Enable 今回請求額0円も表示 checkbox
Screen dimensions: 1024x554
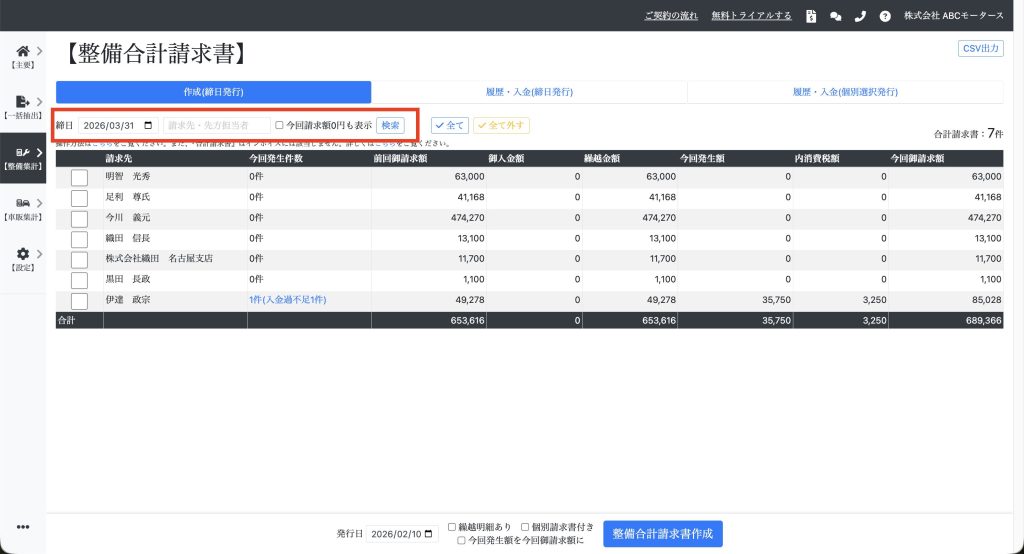point(280,126)
